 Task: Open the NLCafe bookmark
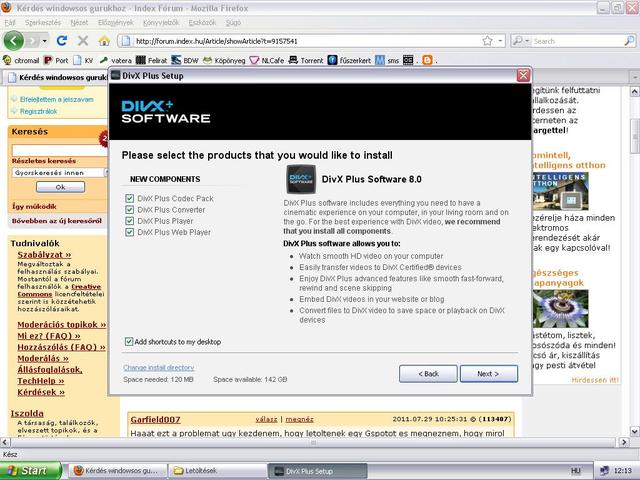[267, 60]
